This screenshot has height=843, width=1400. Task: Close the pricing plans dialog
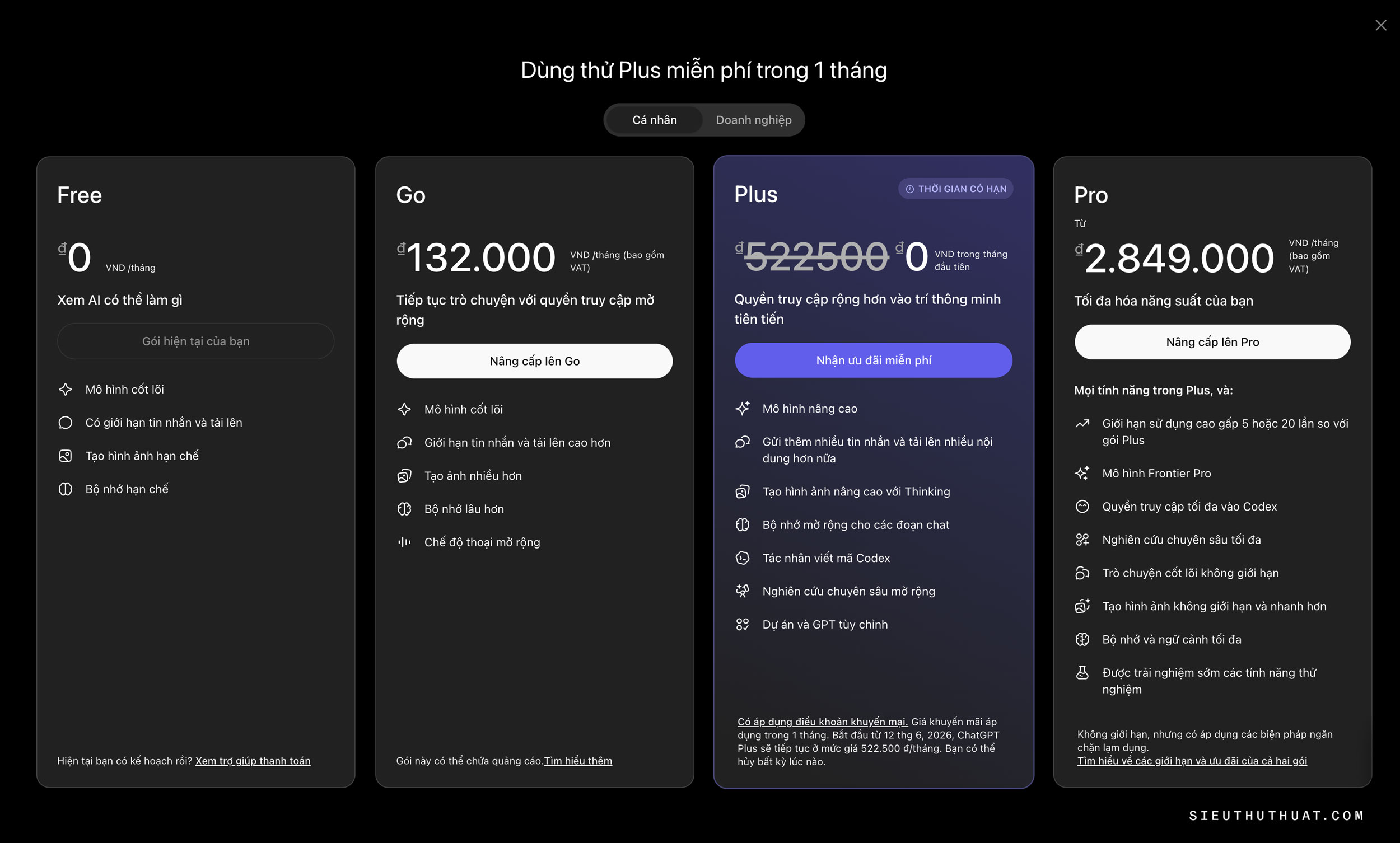click(1381, 25)
